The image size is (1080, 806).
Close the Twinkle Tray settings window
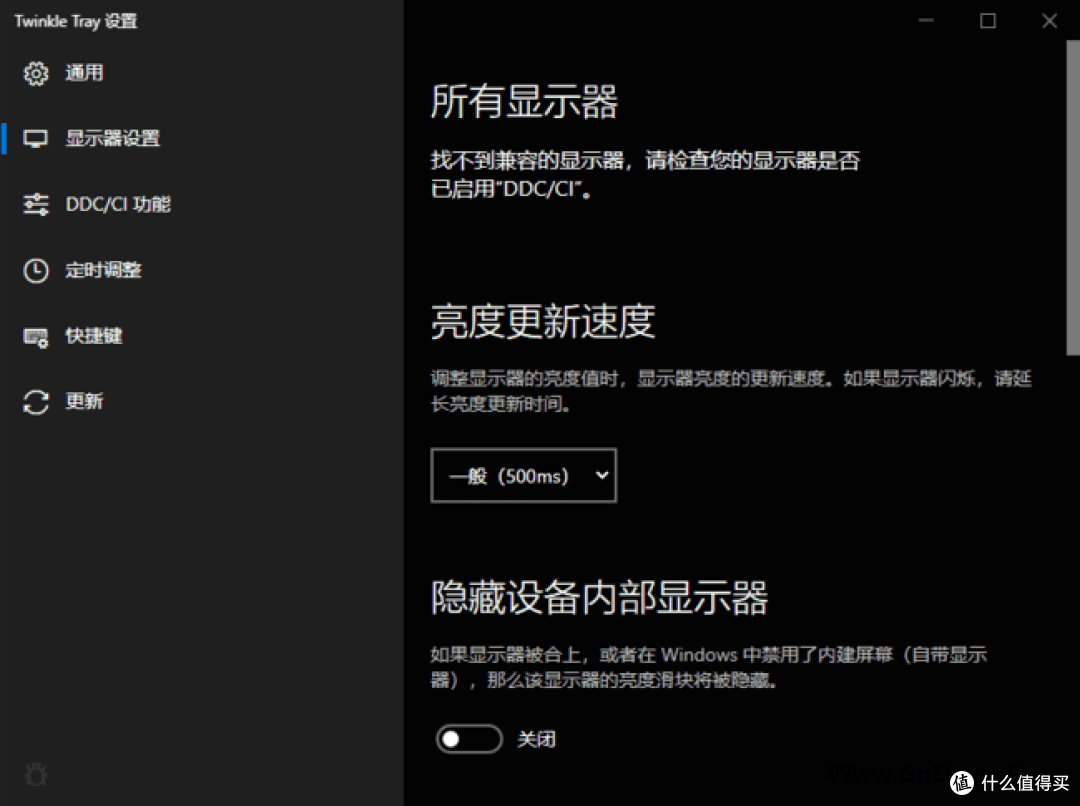click(1049, 21)
